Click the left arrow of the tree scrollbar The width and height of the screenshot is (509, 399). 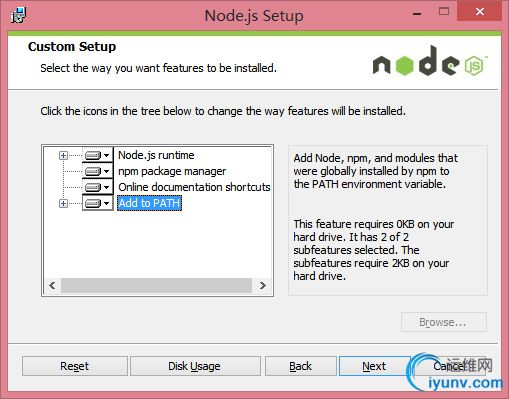click(x=52, y=286)
